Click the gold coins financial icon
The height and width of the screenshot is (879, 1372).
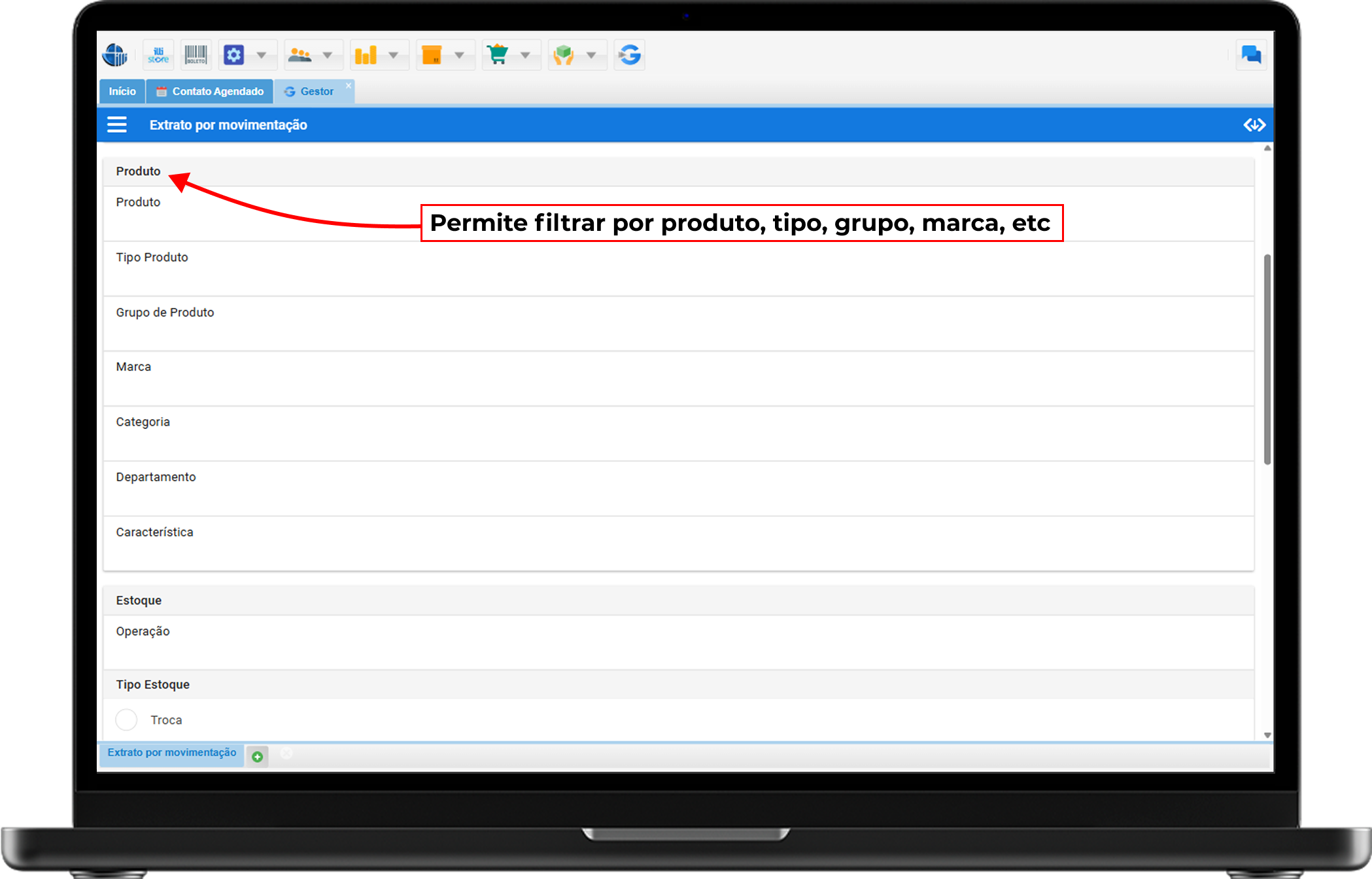[366, 55]
